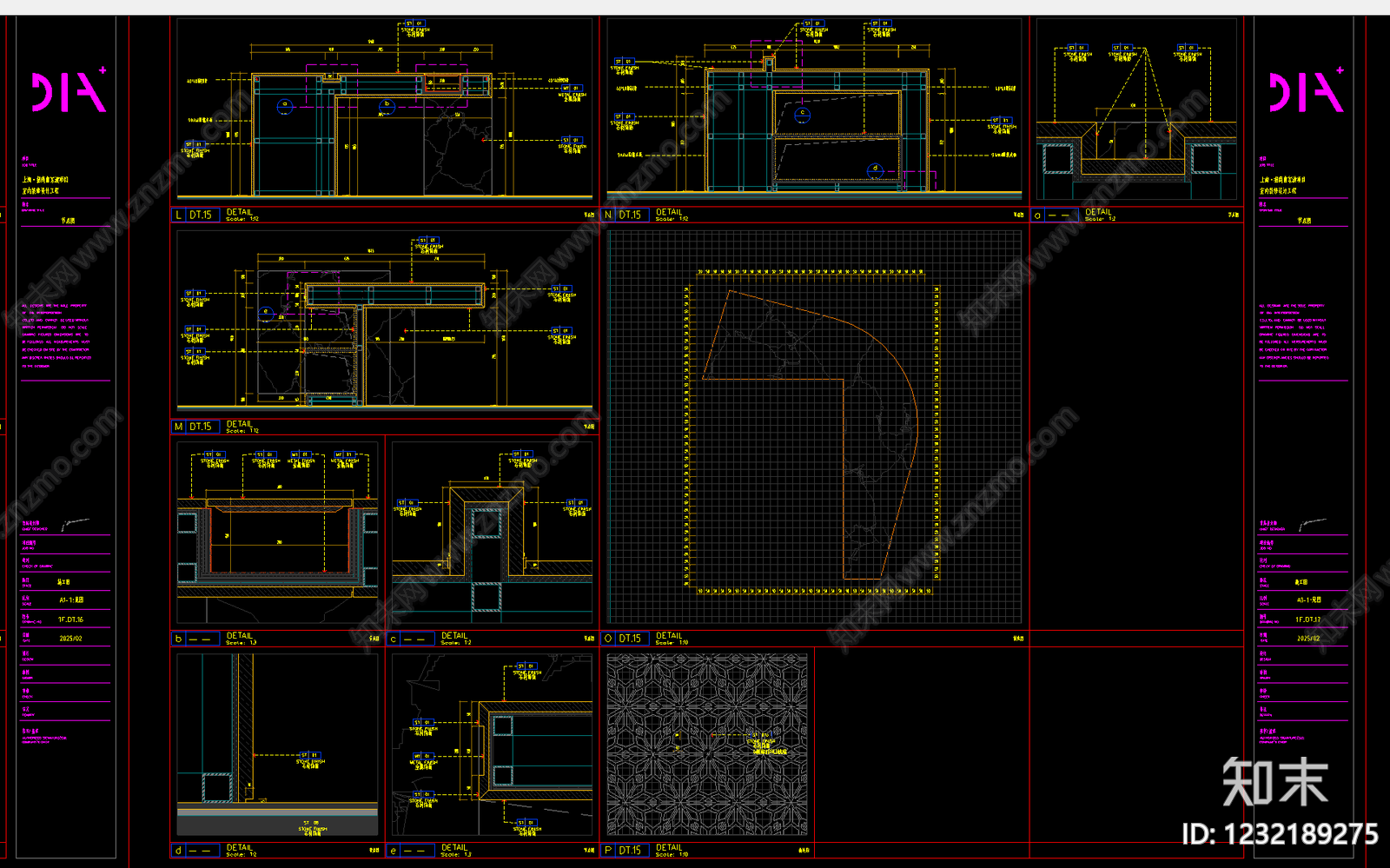1390x868 pixels.
Task: Select date '2025/02' in right title block
Action: [x=1308, y=638]
